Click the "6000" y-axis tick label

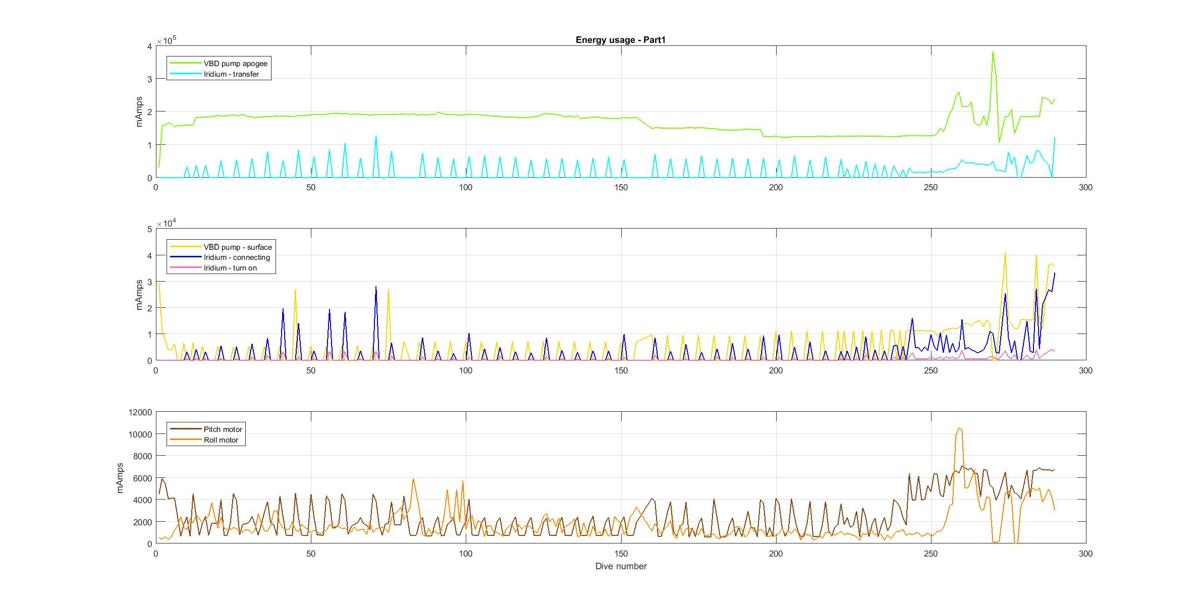coord(140,478)
